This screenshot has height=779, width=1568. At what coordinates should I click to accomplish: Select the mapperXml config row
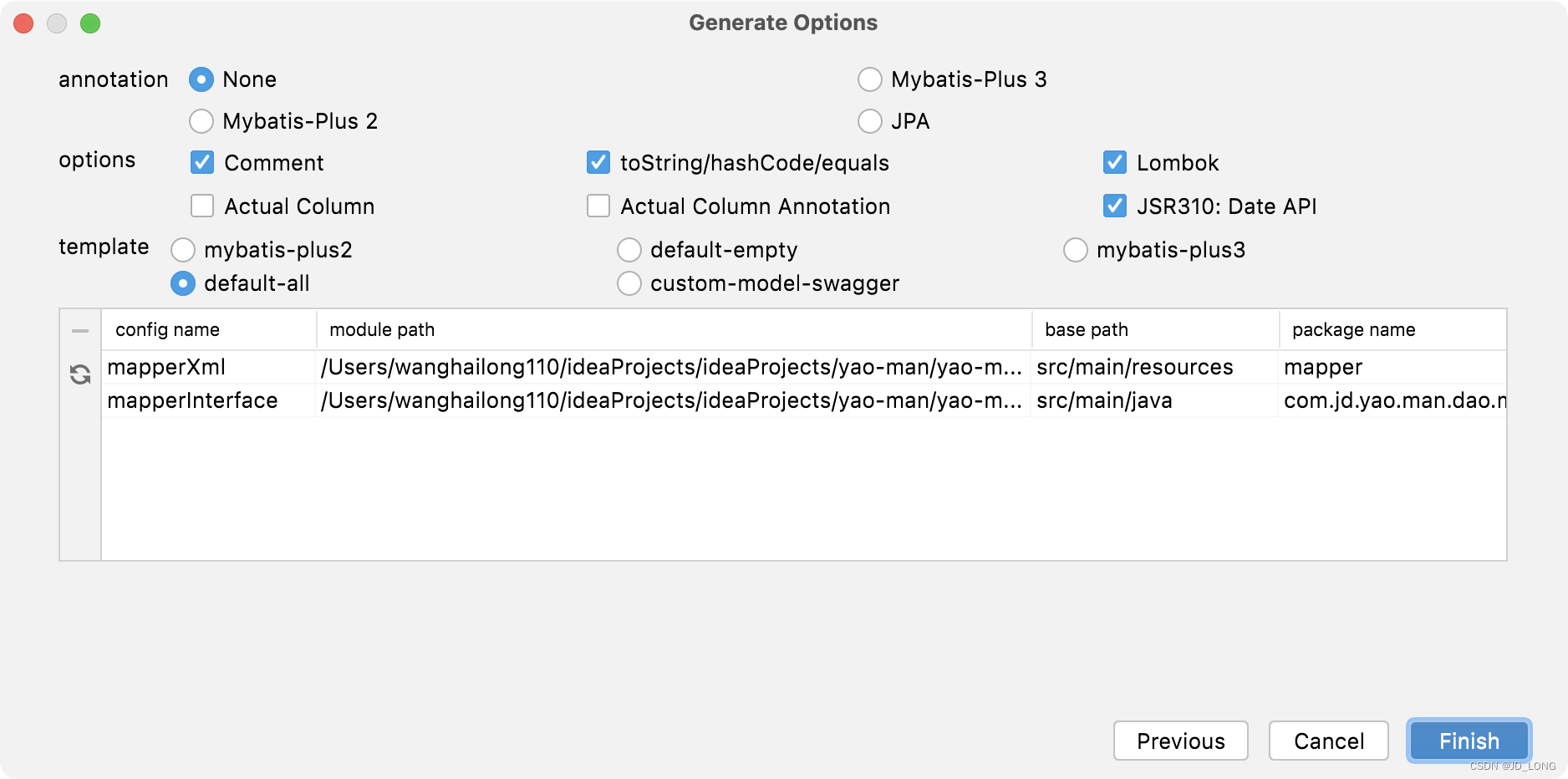click(x=804, y=367)
